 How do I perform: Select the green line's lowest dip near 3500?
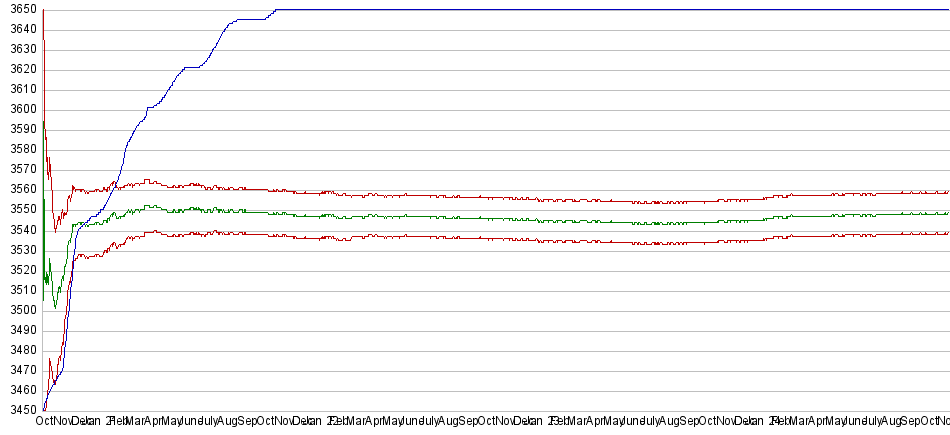pos(55,307)
